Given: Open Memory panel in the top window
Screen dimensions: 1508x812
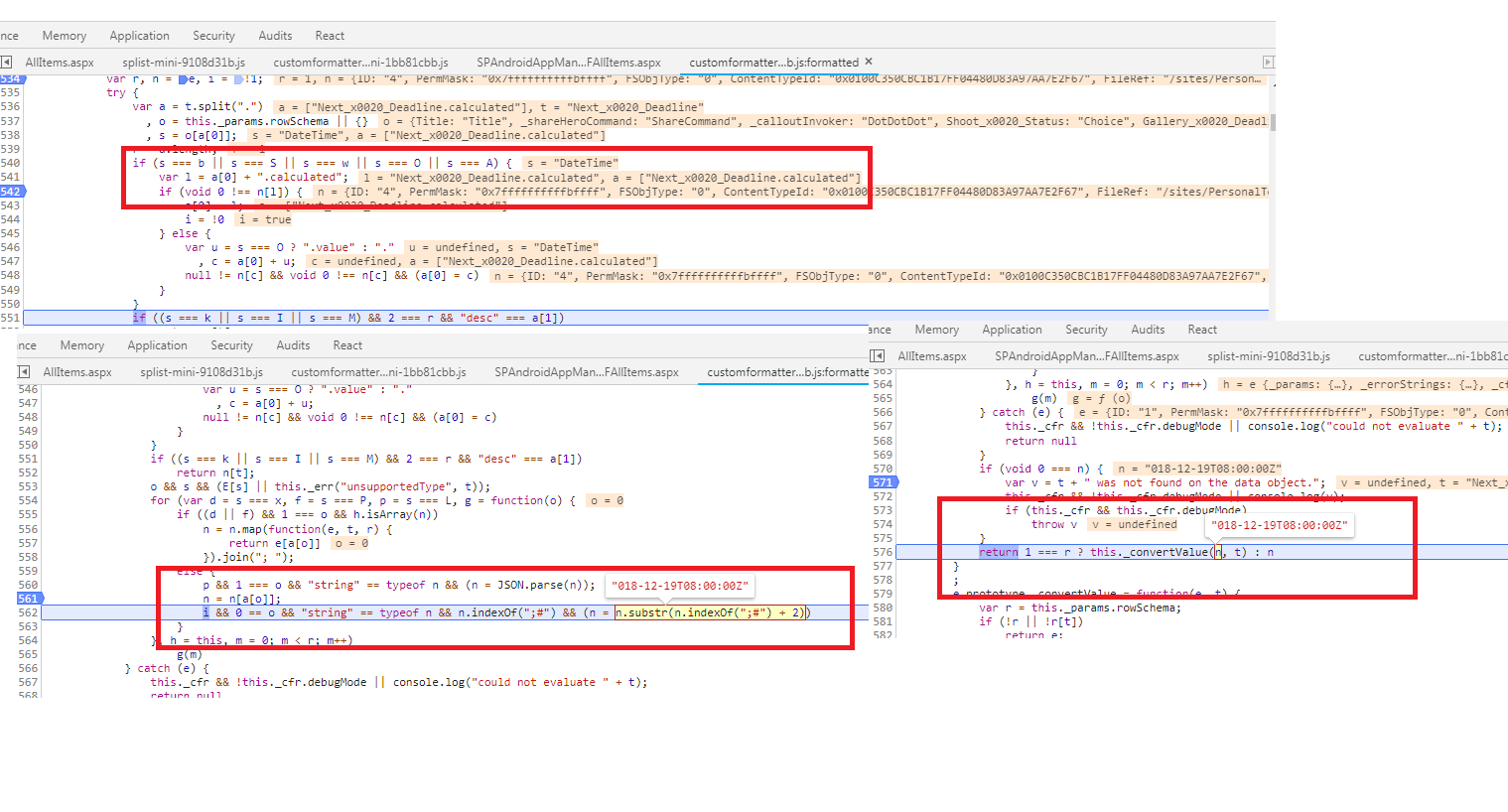Looking at the screenshot, I should click(x=65, y=36).
